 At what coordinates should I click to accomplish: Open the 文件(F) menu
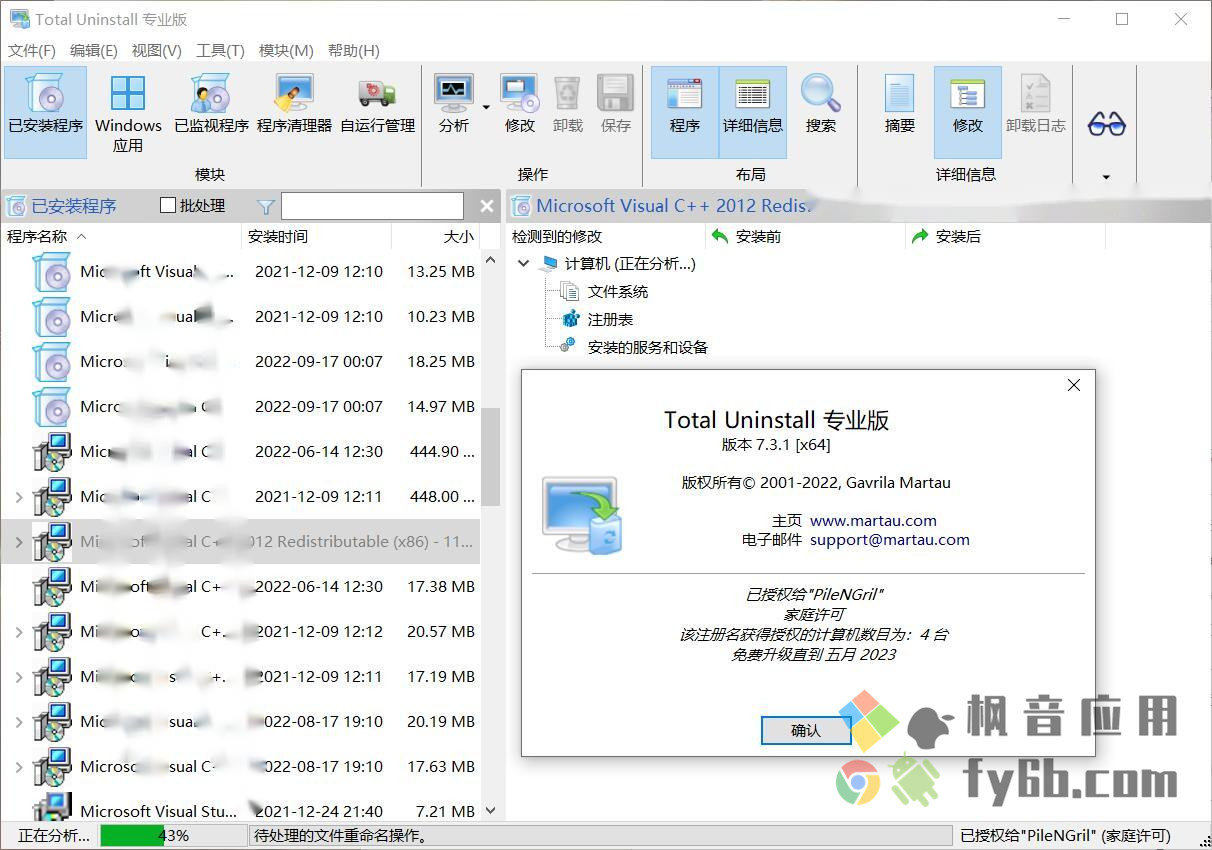[32, 50]
